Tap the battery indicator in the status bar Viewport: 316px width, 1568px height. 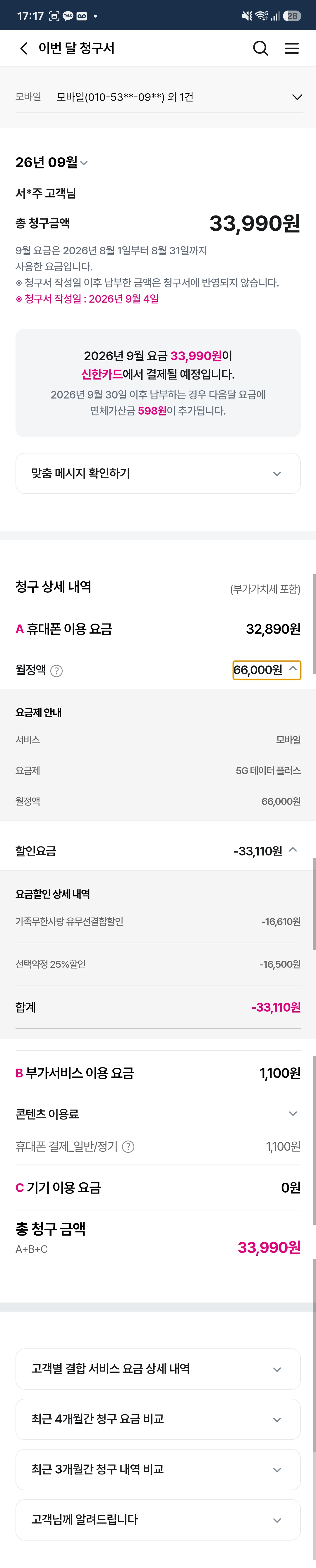coord(292,16)
